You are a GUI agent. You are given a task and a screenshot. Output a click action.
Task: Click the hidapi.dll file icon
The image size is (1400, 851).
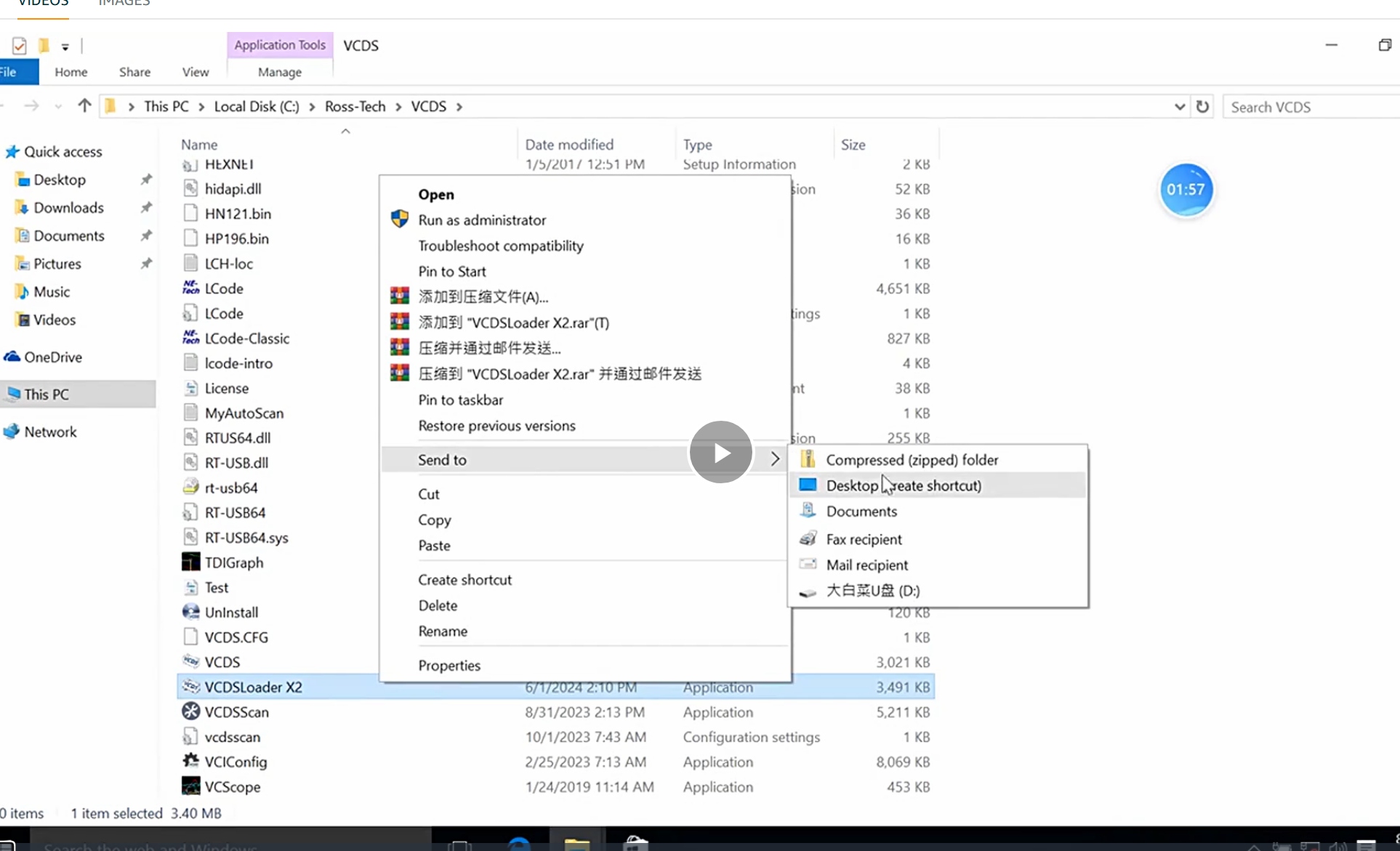point(190,188)
